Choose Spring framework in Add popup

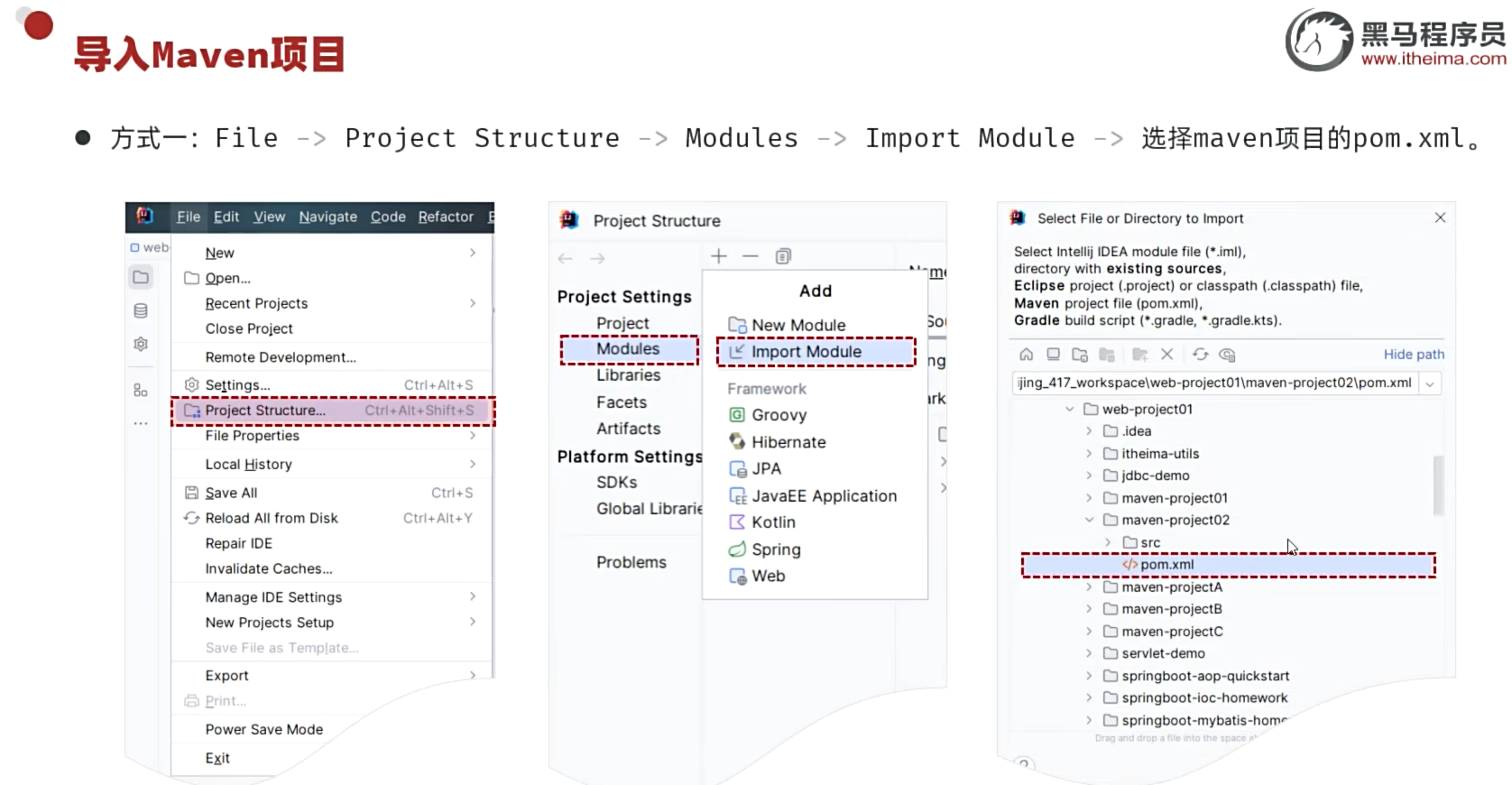point(816,549)
